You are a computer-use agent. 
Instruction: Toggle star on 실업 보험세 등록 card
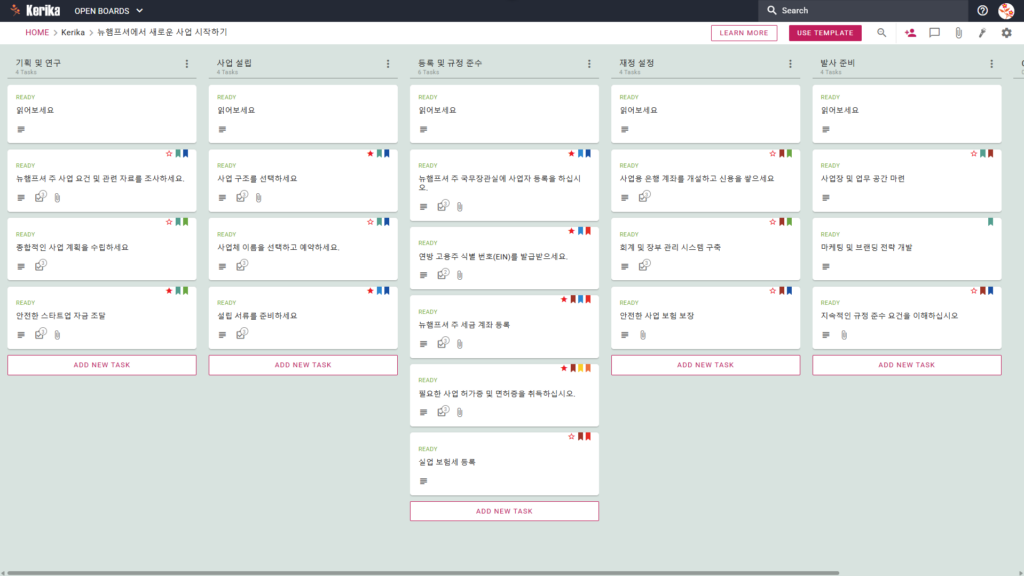(x=571, y=436)
